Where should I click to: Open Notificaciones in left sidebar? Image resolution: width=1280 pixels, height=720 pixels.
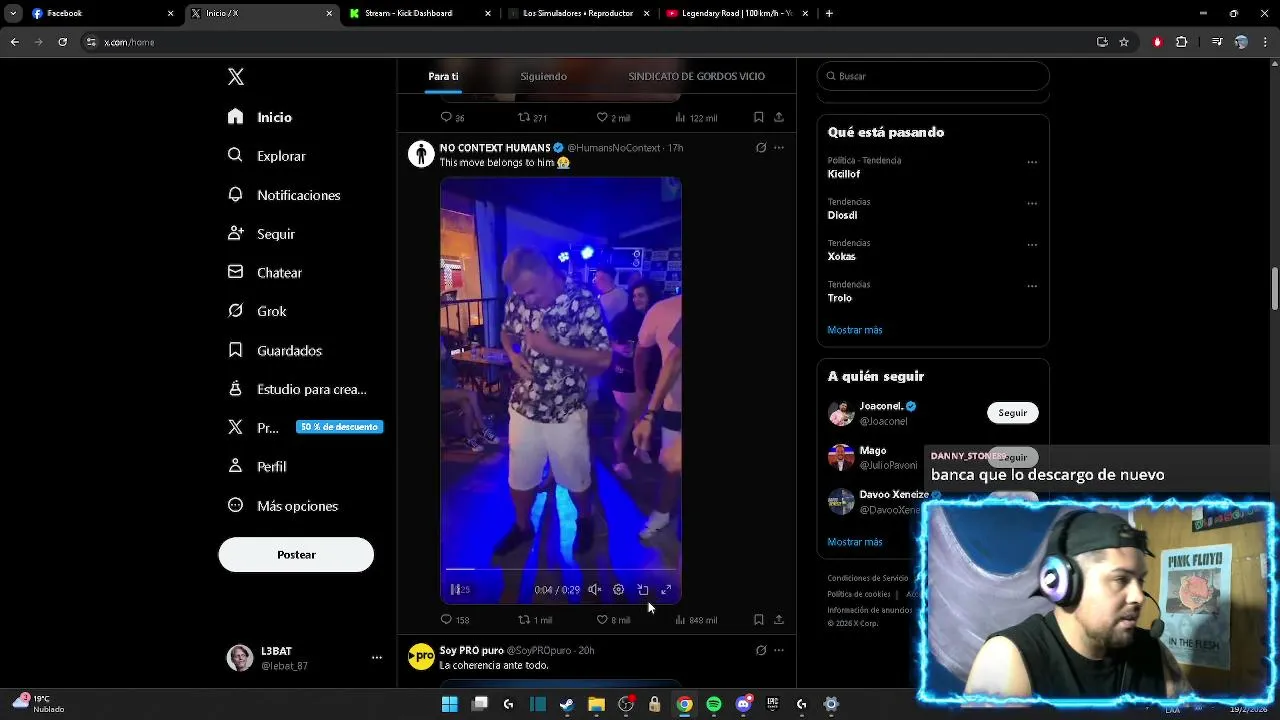[x=284, y=195]
